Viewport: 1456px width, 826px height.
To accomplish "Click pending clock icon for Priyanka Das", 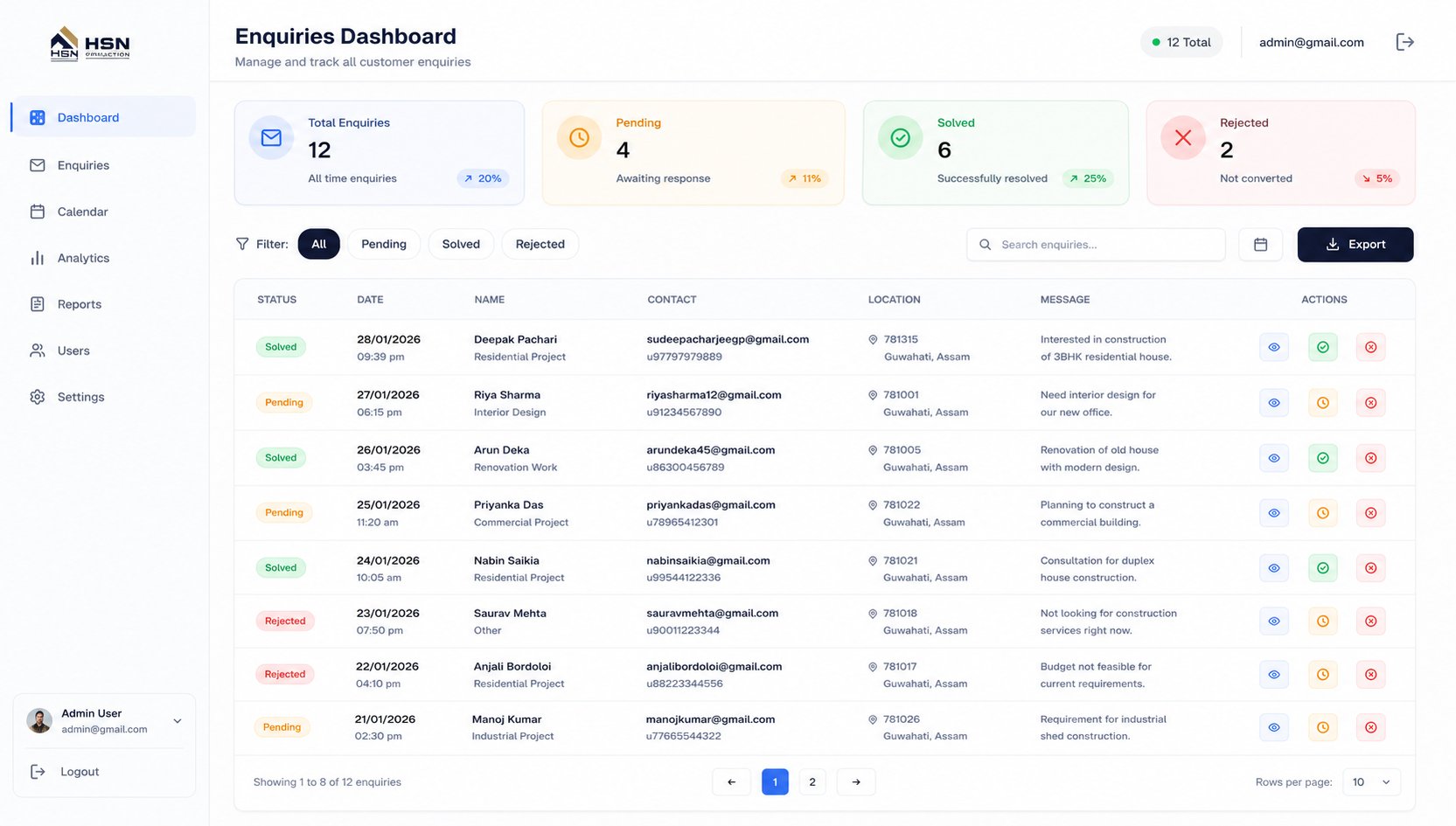I will tap(1323, 513).
